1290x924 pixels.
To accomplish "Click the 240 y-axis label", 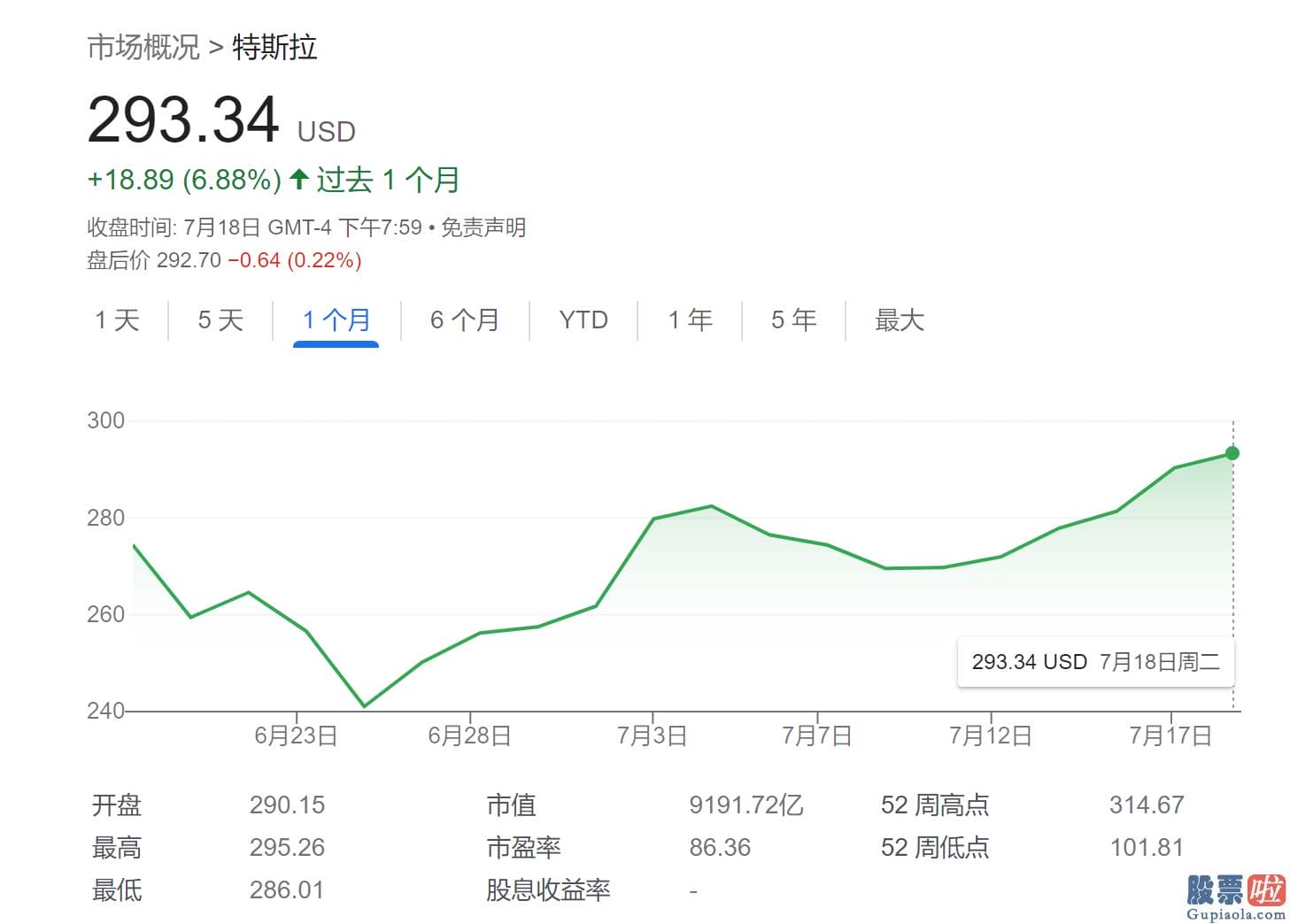I will pyautogui.click(x=105, y=711).
